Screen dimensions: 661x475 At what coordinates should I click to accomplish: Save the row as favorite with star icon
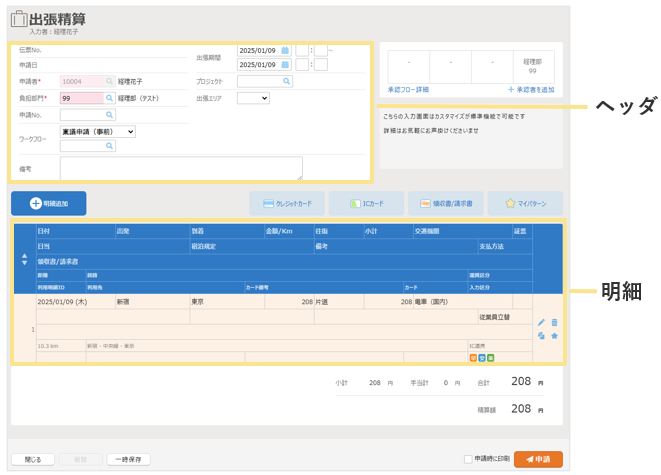[554, 336]
